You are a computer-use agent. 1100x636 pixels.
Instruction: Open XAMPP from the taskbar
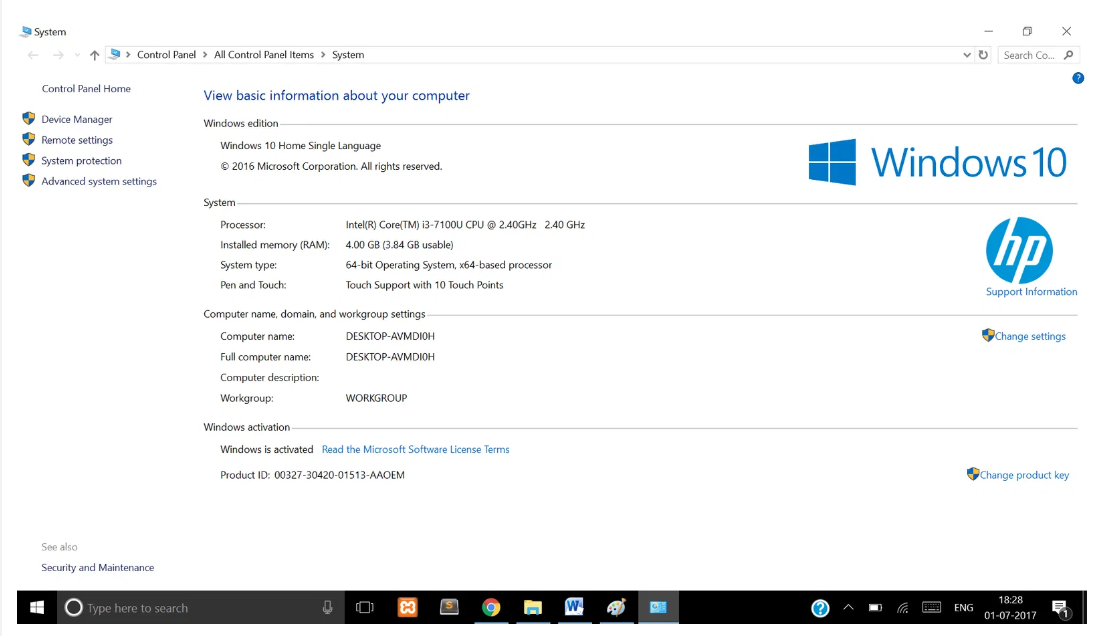(407, 607)
